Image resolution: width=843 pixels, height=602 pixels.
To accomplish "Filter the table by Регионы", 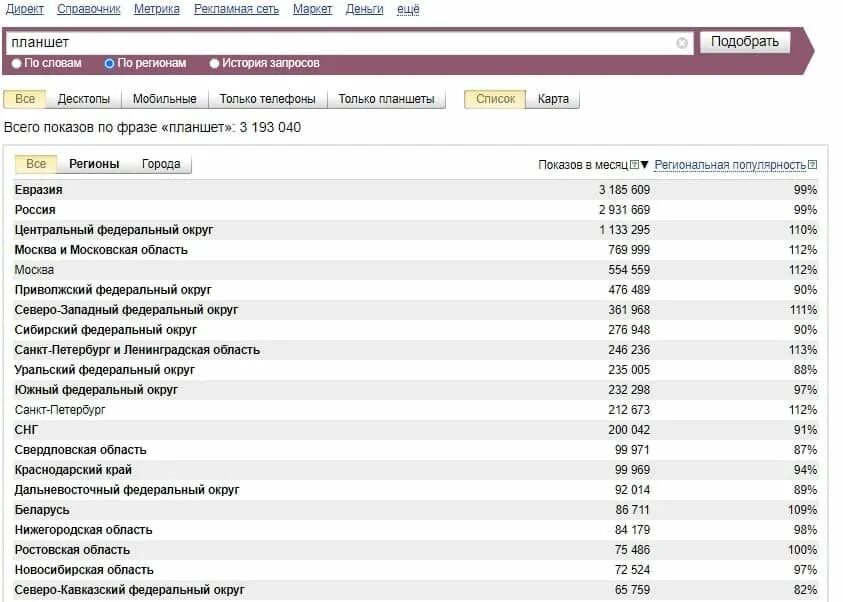I will [94, 164].
